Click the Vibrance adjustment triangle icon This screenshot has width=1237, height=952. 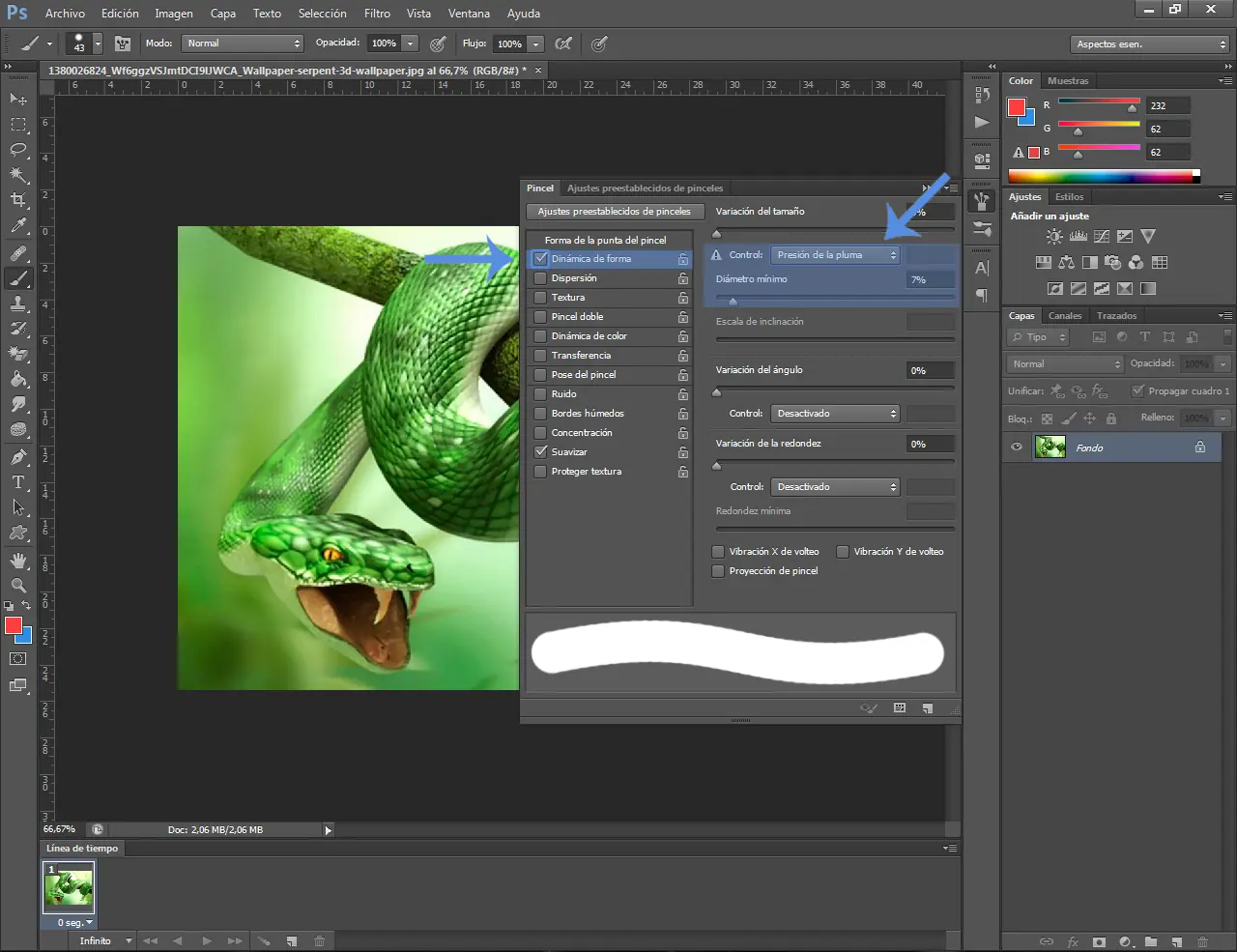tap(1148, 236)
